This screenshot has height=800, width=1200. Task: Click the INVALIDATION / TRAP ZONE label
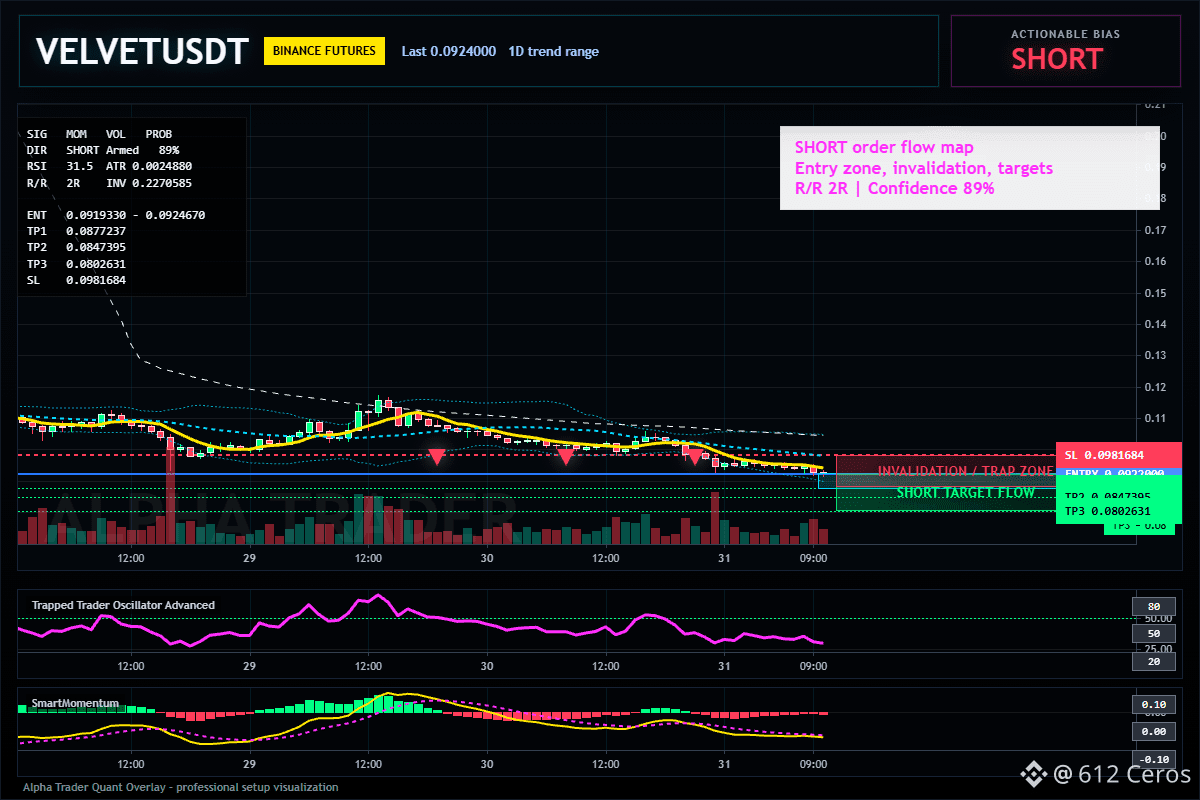(965, 471)
